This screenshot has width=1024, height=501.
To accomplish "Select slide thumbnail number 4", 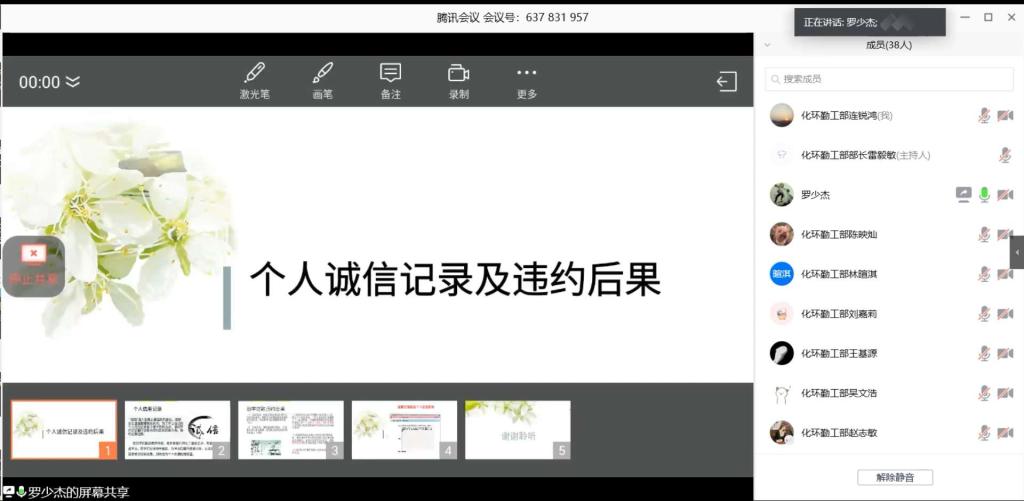I will point(404,430).
